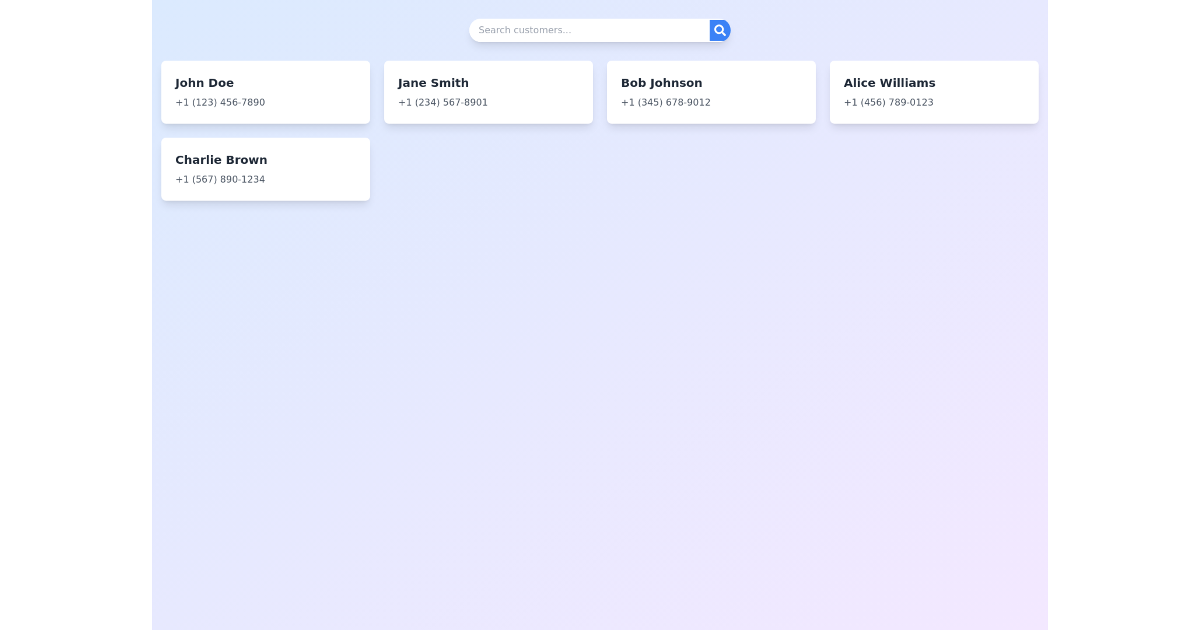Image resolution: width=1200 pixels, height=630 pixels.
Task: Select the Bob Johnson contact card
Action: tap(711, 92)
